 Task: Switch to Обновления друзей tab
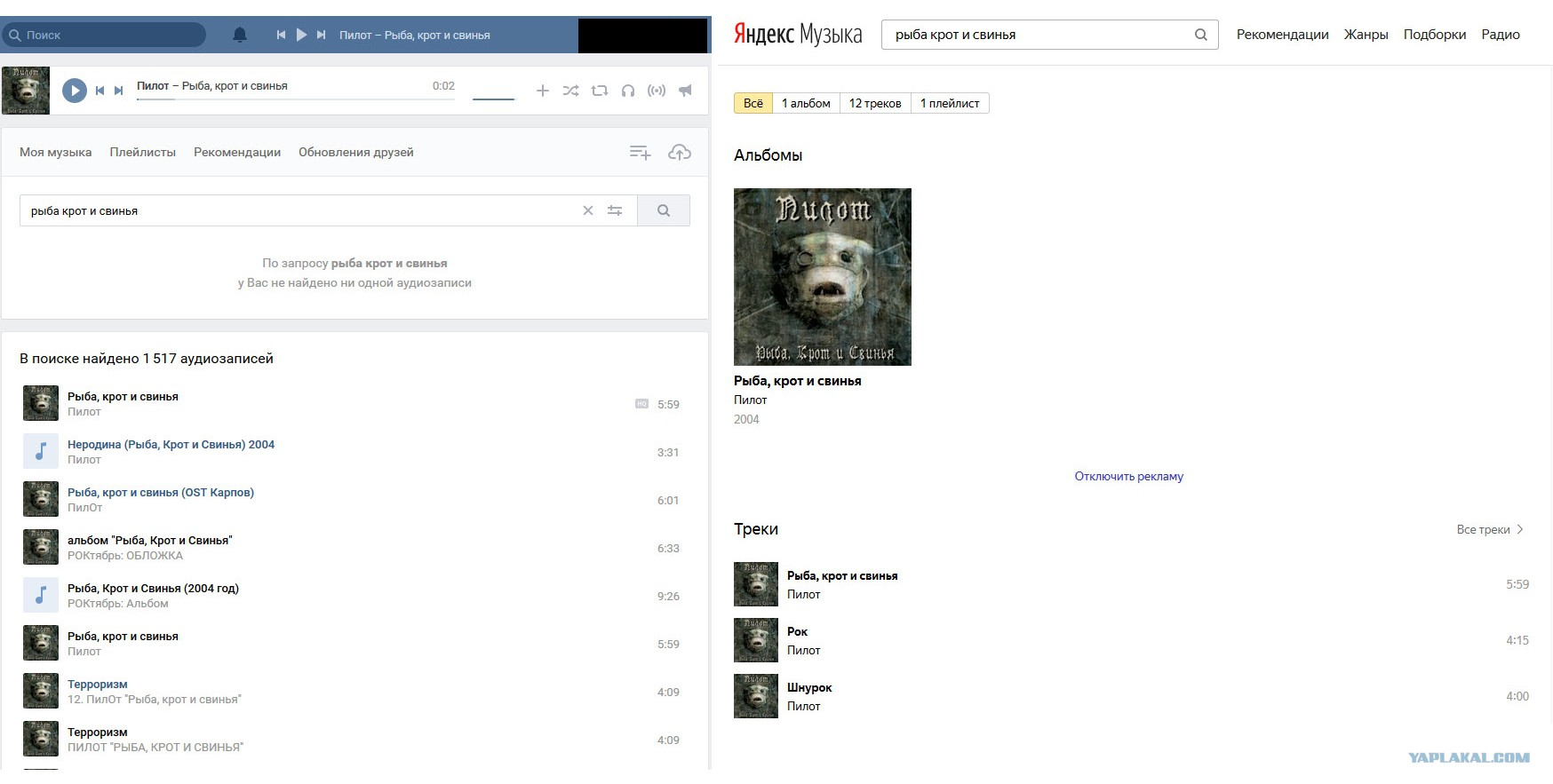[x=356, y=153]
